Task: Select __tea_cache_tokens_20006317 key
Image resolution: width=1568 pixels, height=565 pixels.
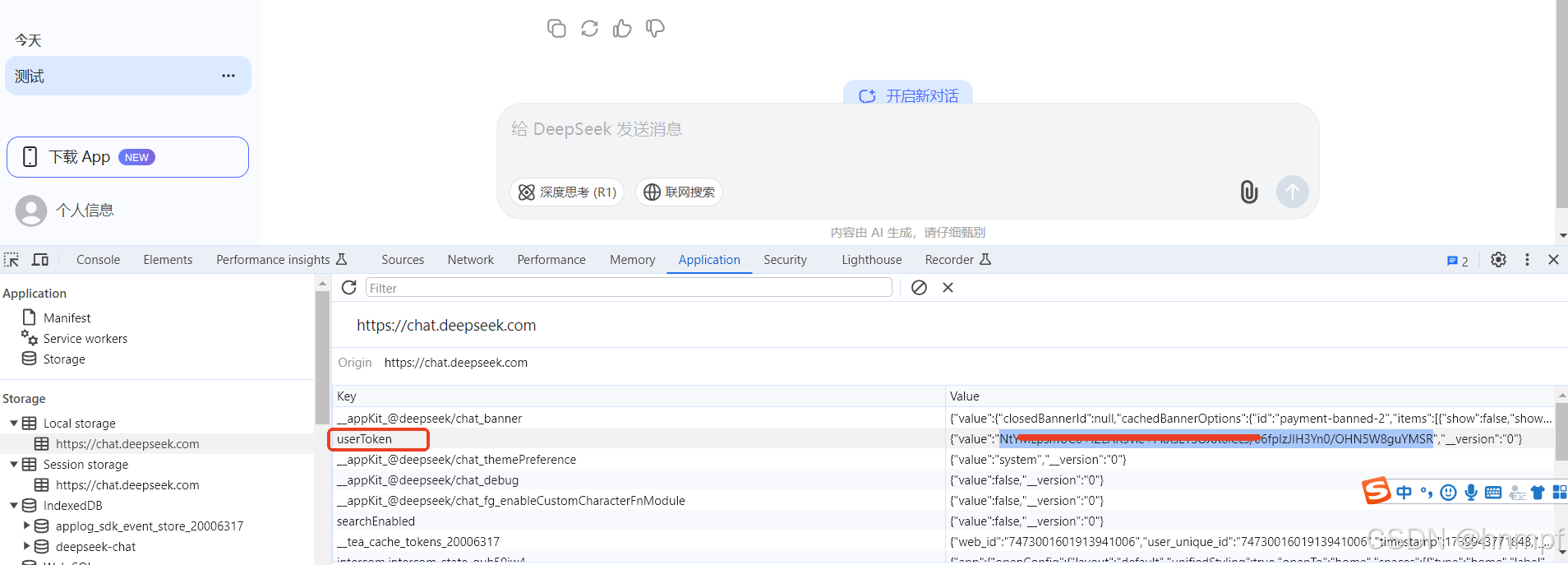Action: tap(639, 542)
